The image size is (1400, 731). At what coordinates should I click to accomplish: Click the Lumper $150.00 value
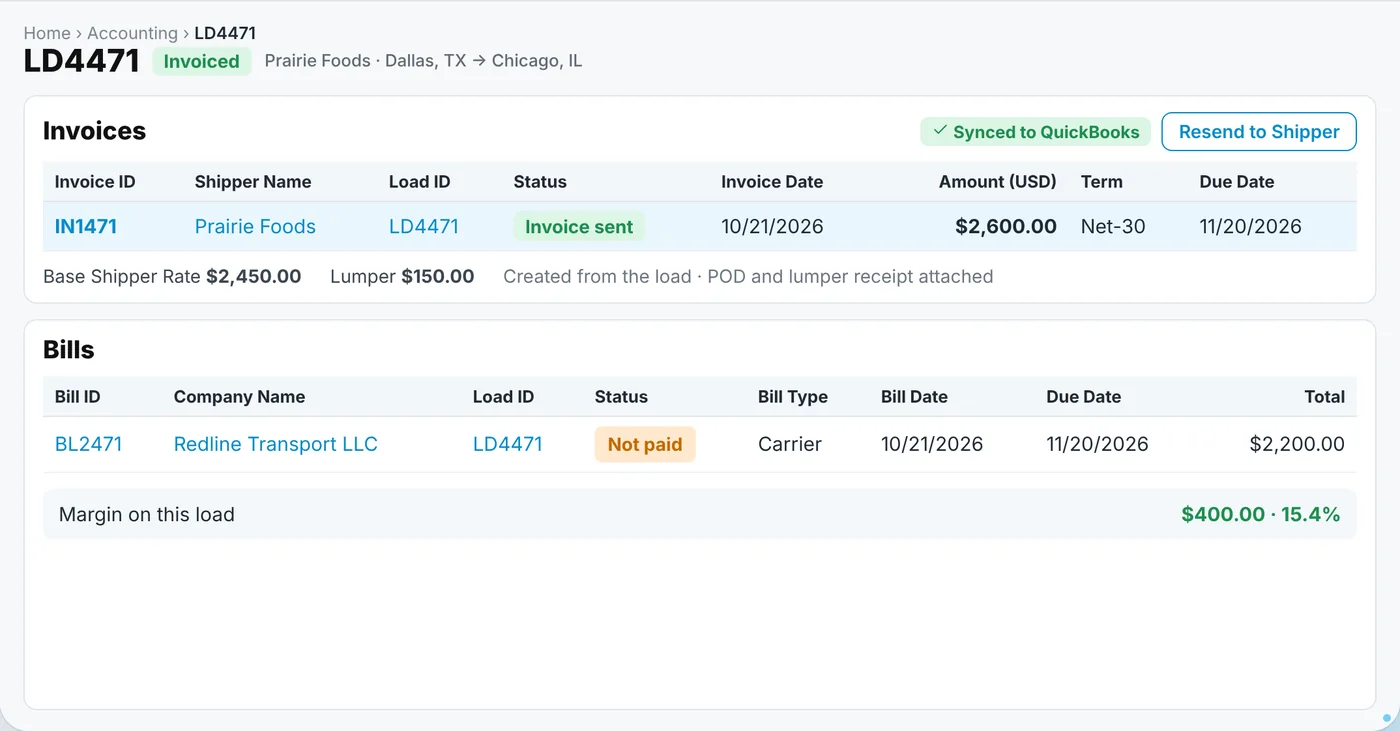tap(437, 276)
